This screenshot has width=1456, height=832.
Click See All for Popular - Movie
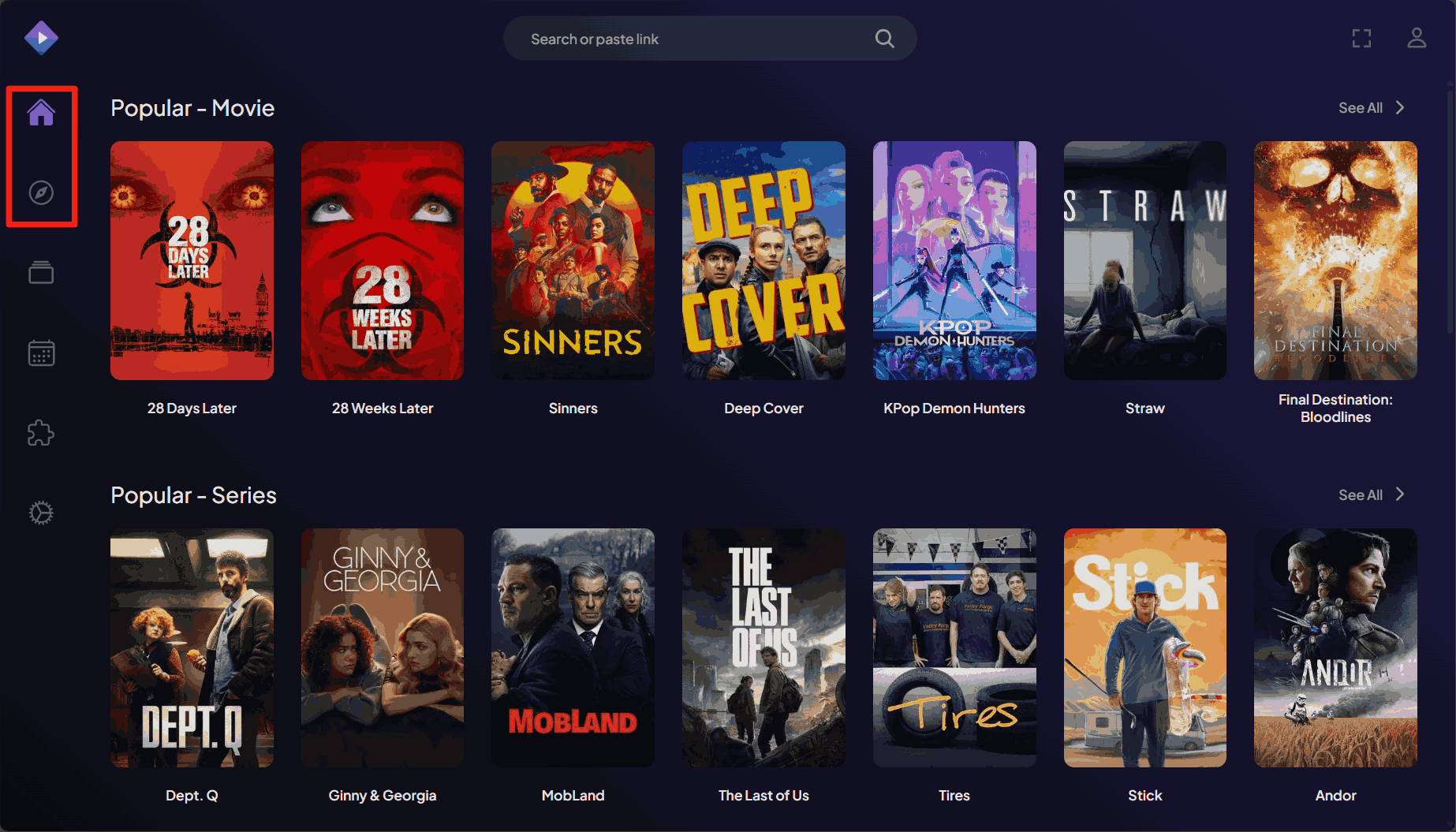pyautogui.click(x=1361, y=108)
